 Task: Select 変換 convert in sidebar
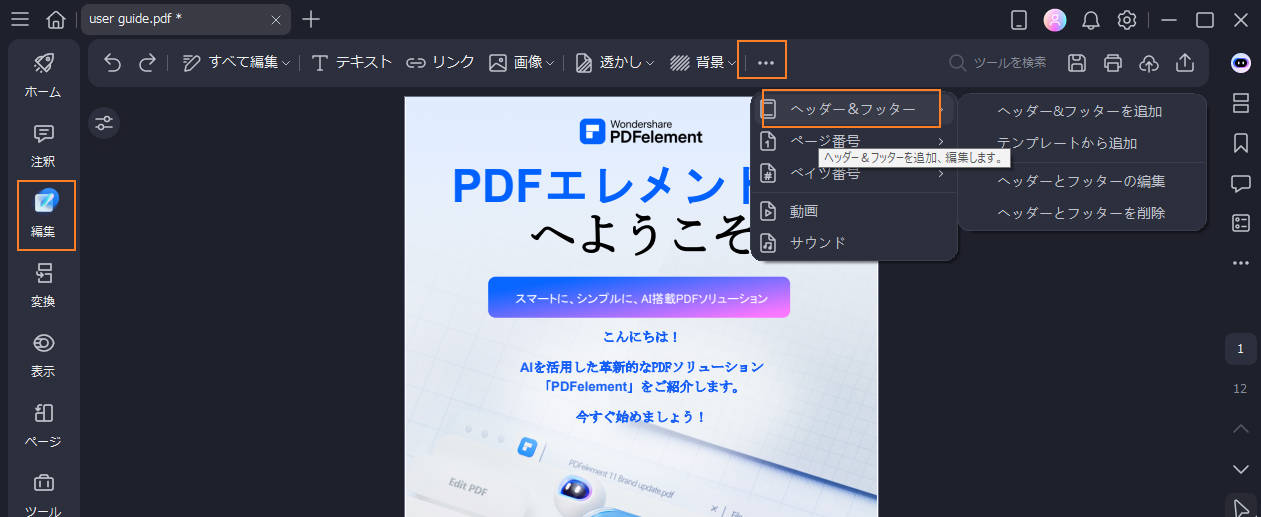coord(43,285)
